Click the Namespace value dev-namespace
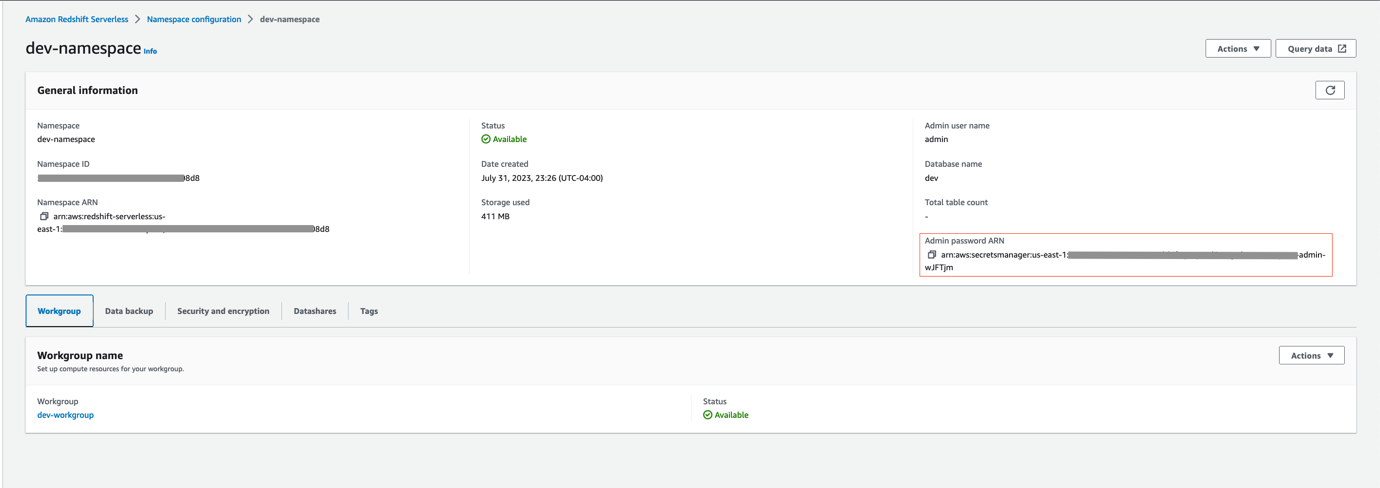This screenshot has width=1380, height=488. 66,139
